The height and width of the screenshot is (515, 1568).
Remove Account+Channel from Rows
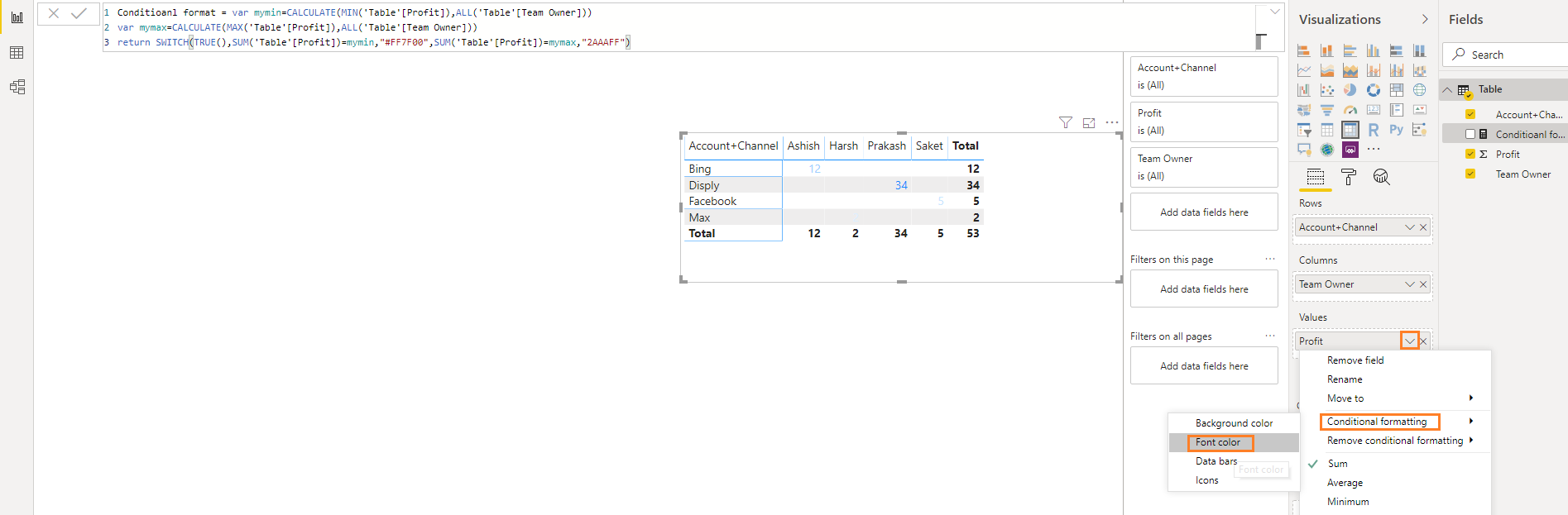coord(1423,227)
